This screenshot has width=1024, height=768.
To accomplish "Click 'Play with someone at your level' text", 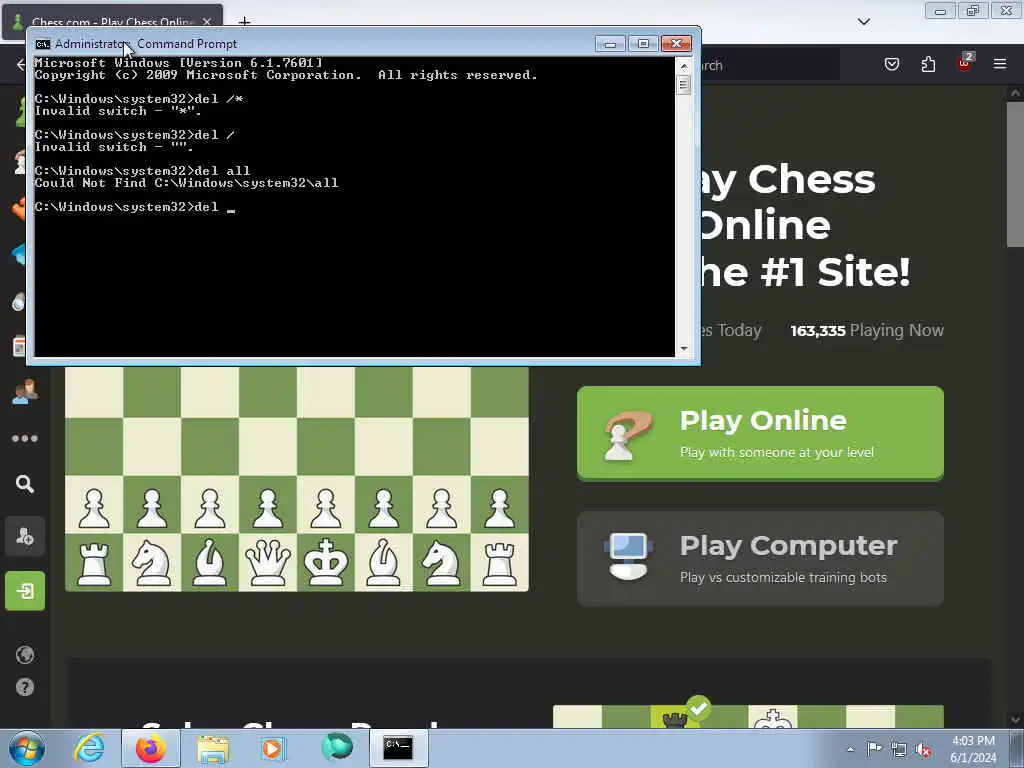I will pyautogui.click(x=776, y=452).
